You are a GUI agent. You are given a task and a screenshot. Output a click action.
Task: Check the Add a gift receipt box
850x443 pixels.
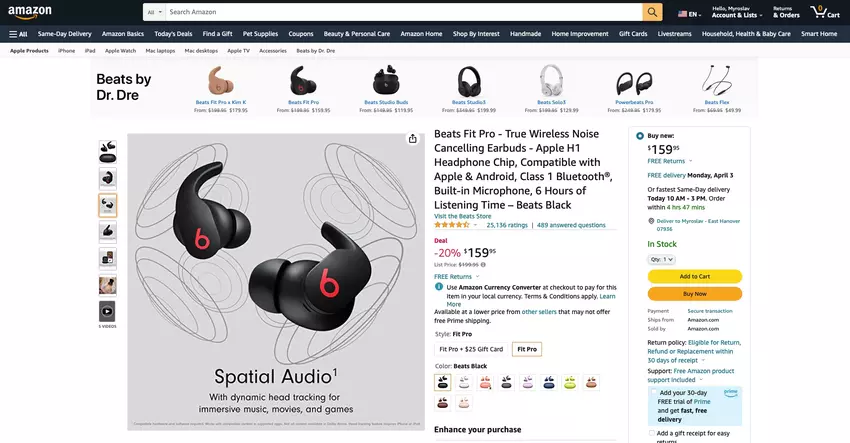pos(652,433)
